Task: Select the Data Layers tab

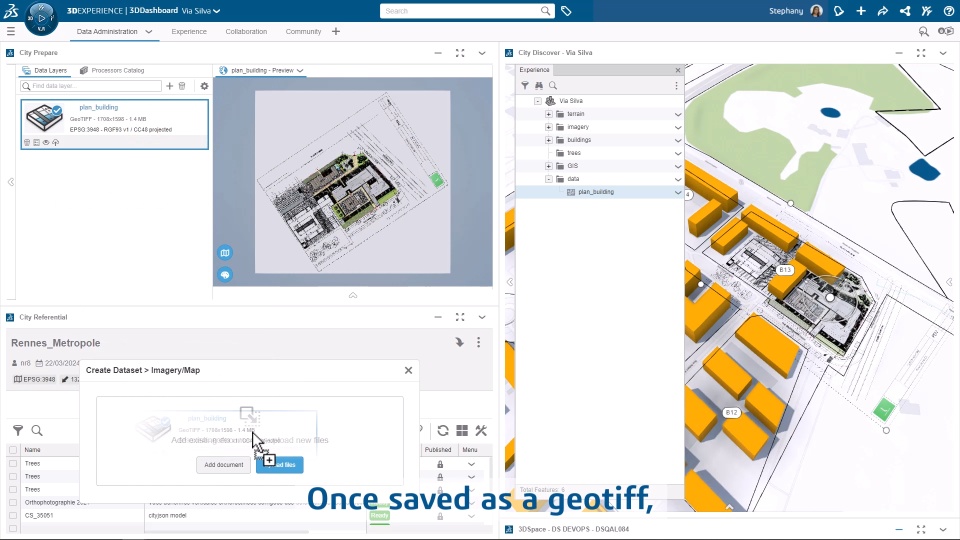Action: point(45,70)
